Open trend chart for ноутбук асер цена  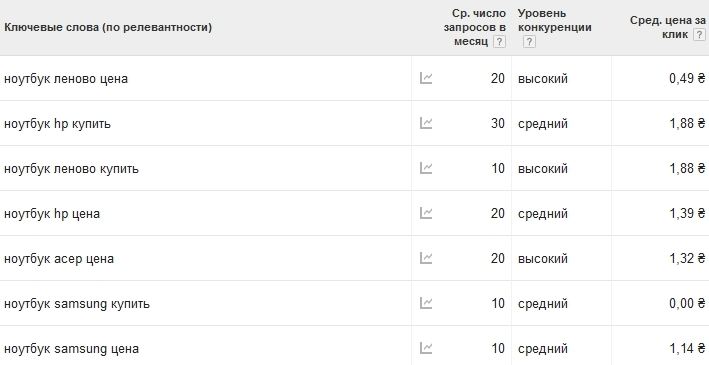[426, 258]
